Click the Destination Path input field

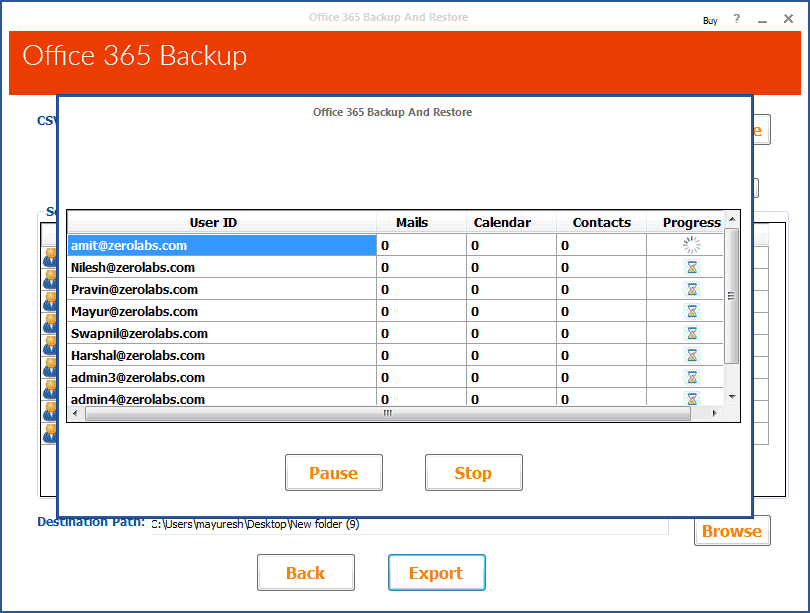409,525
